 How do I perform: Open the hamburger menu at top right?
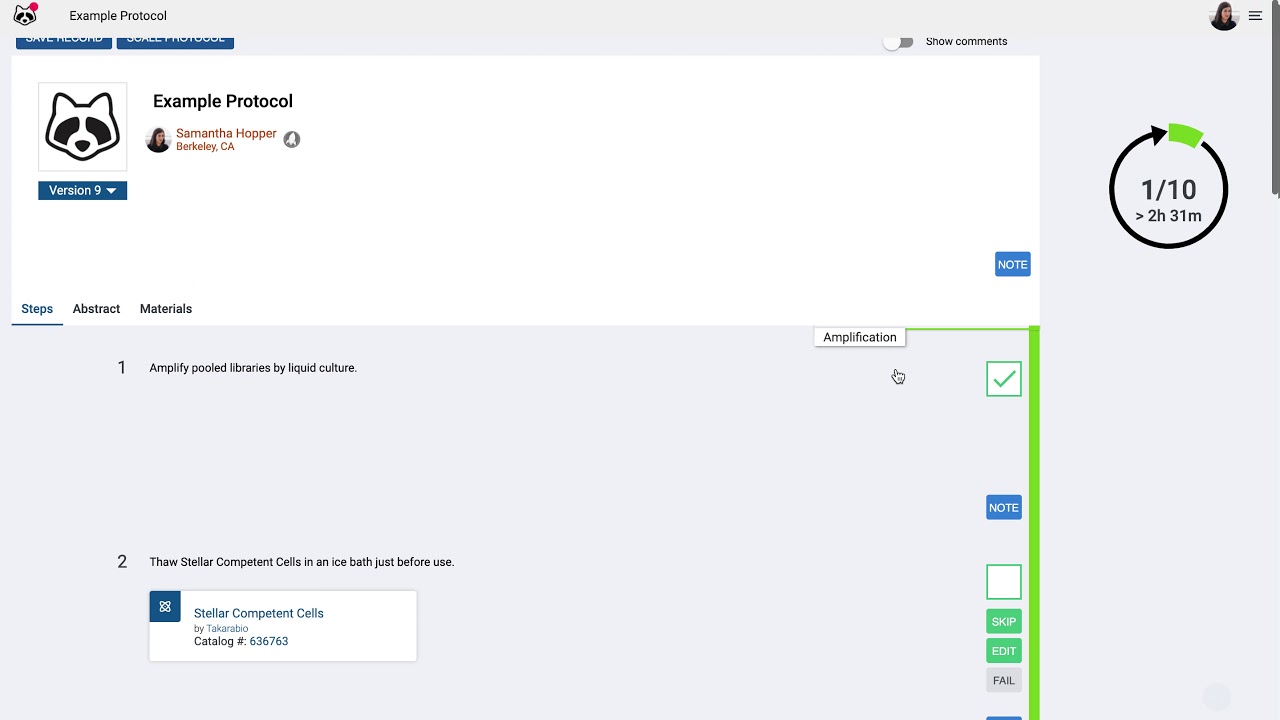tap(1255, 16)
